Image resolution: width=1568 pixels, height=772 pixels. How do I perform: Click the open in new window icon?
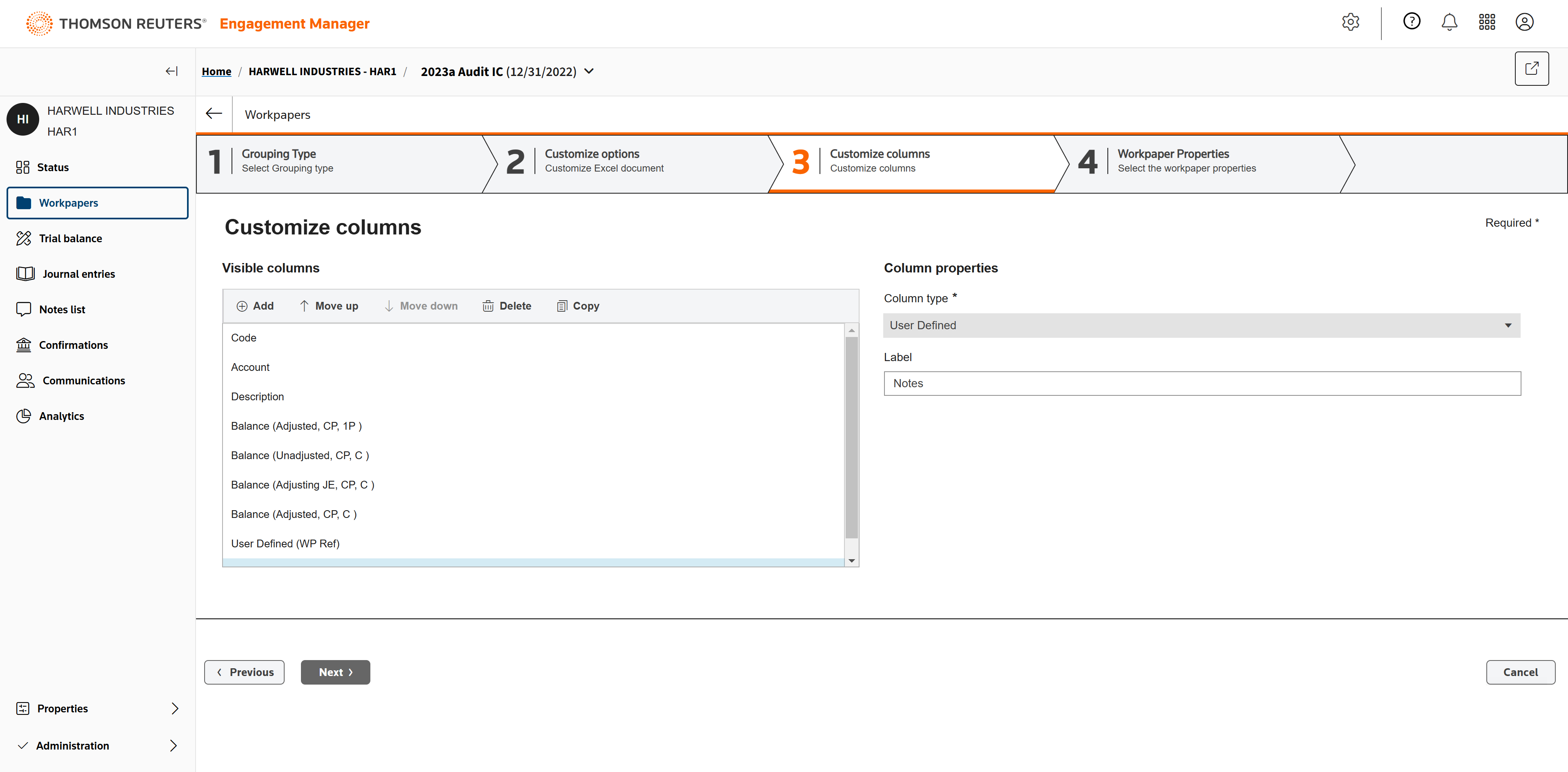click(x=1532, y=69)
